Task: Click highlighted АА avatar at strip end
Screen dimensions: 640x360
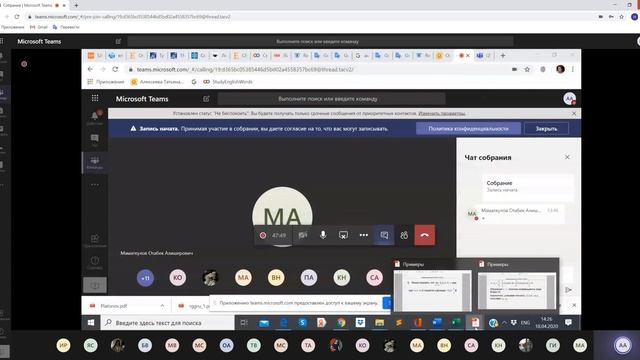Action: (622, 345)
